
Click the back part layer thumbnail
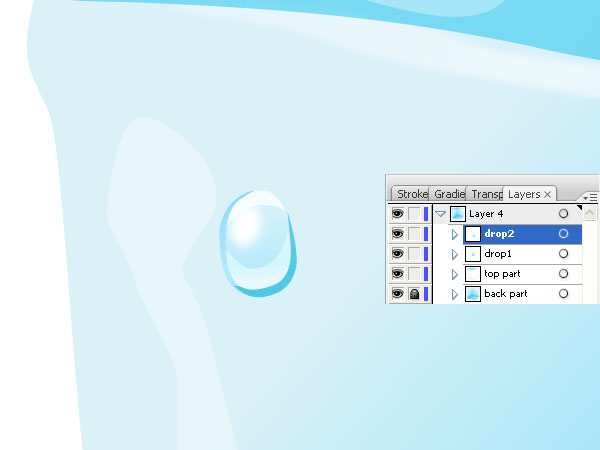coord(473,293)
